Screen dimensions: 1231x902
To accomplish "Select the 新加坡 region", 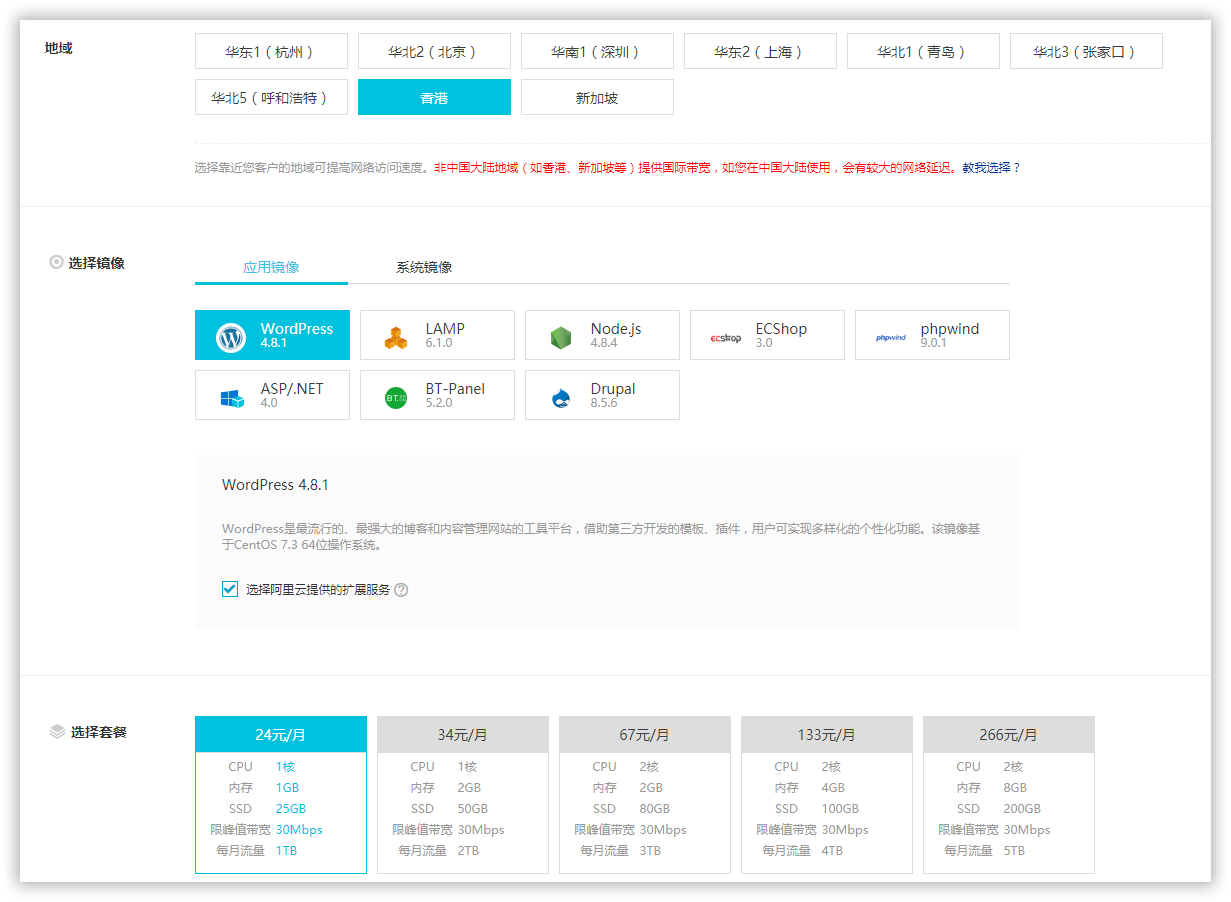I will [x=597, y=97].
